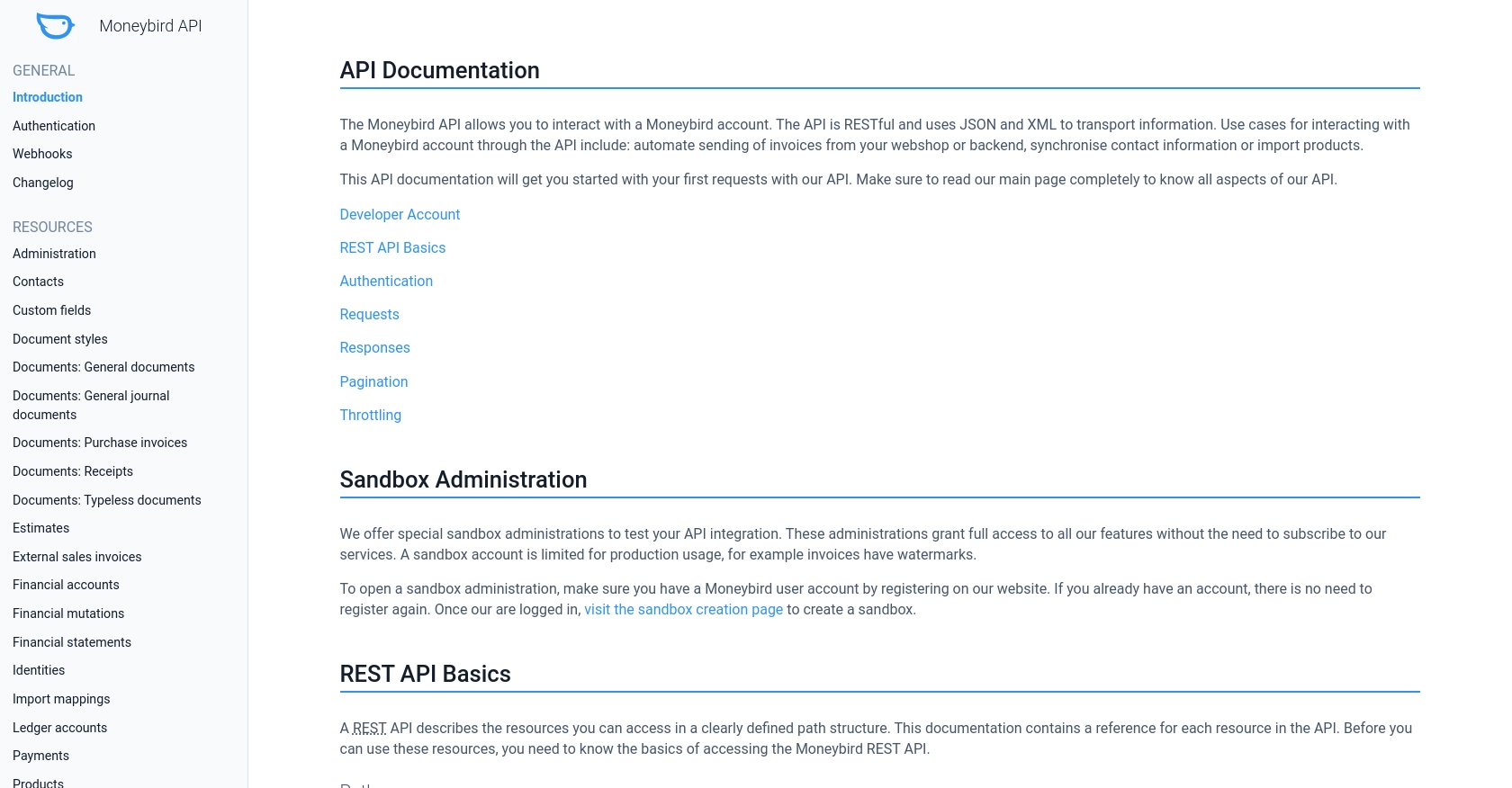Click the RESOURCES section label

(x=52, y=227)
